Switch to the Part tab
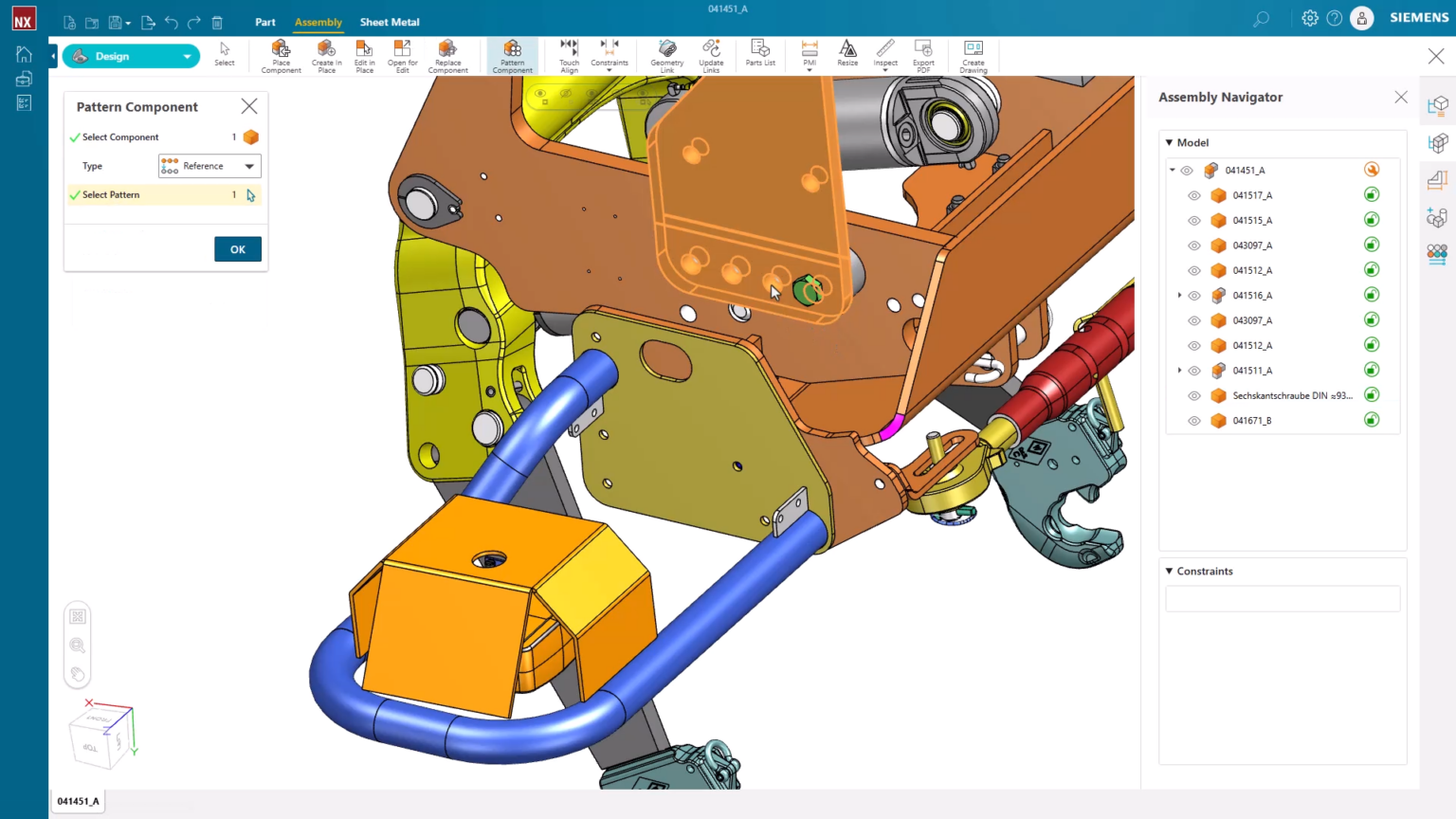Screen dimensions: 1456x819 [x=264, y=22]
